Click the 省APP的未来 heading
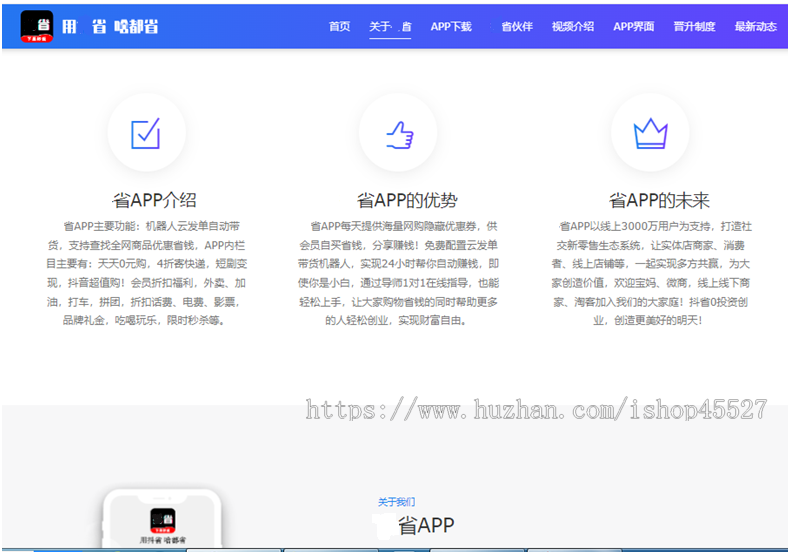 [659, 200]
